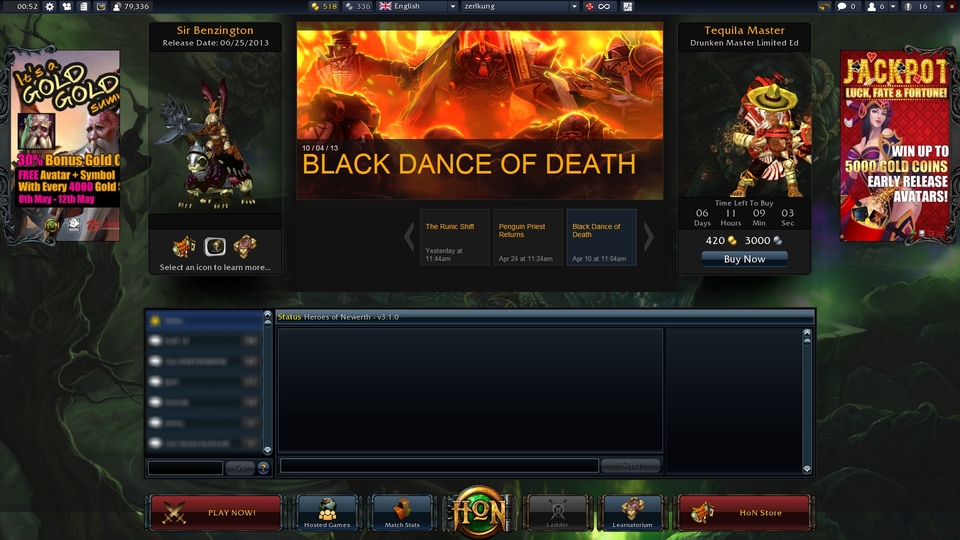960x540 pixels.
Task: Open the Black Dance of Death banner image
Action: click(x=479, y=111)
